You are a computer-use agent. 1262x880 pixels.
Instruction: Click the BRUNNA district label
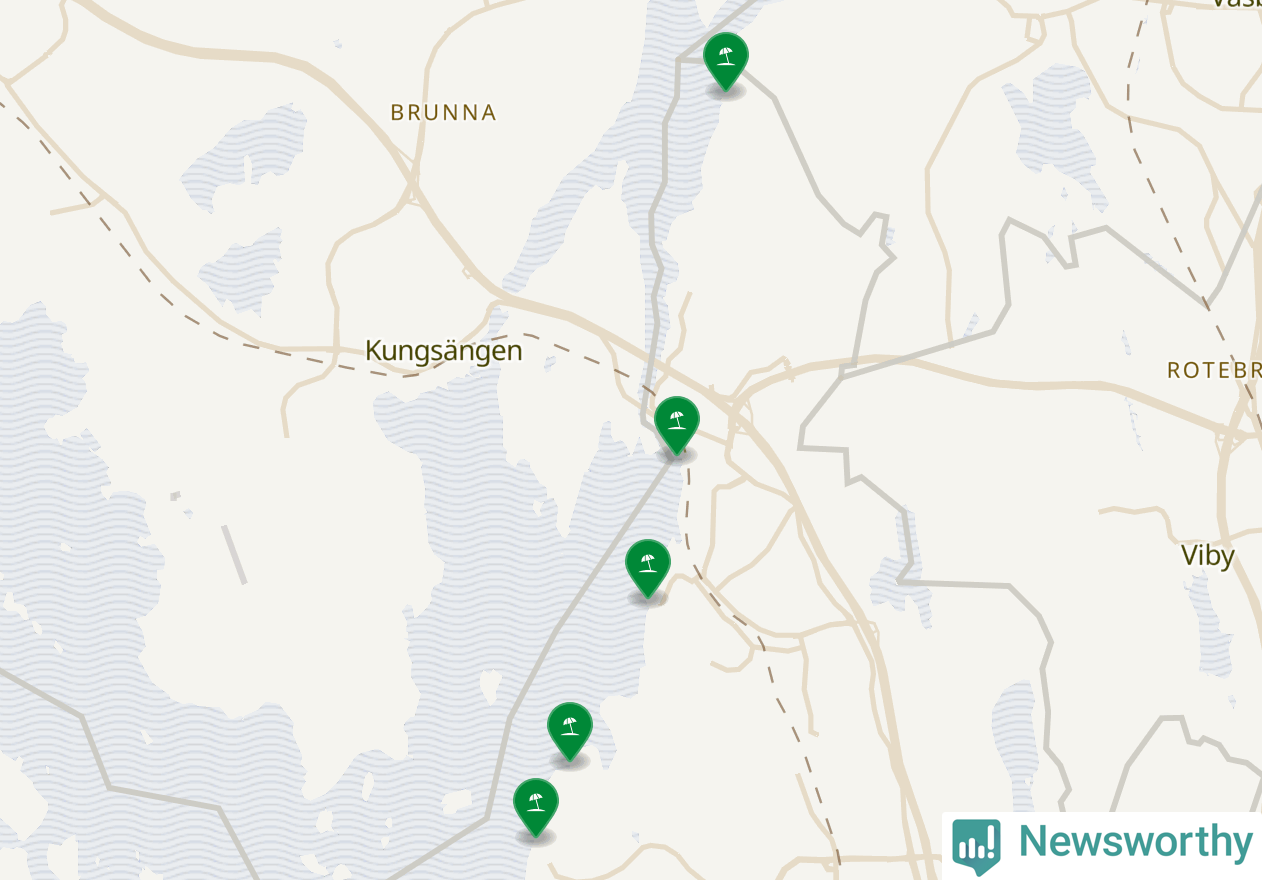point(443,113)
